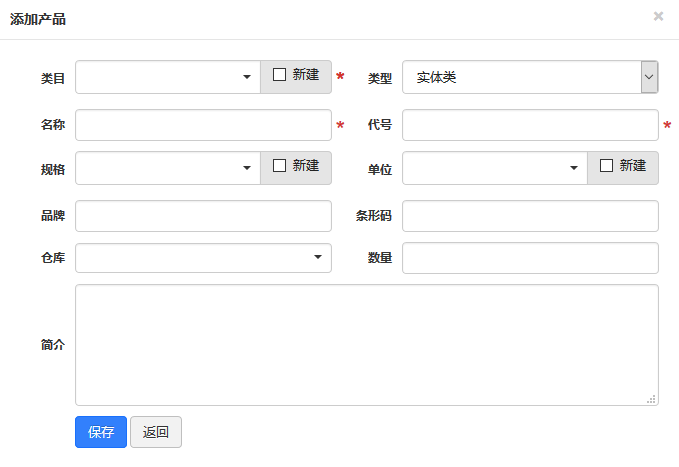
Task: Select the 品牌 input box
Action: pos(203,216)
